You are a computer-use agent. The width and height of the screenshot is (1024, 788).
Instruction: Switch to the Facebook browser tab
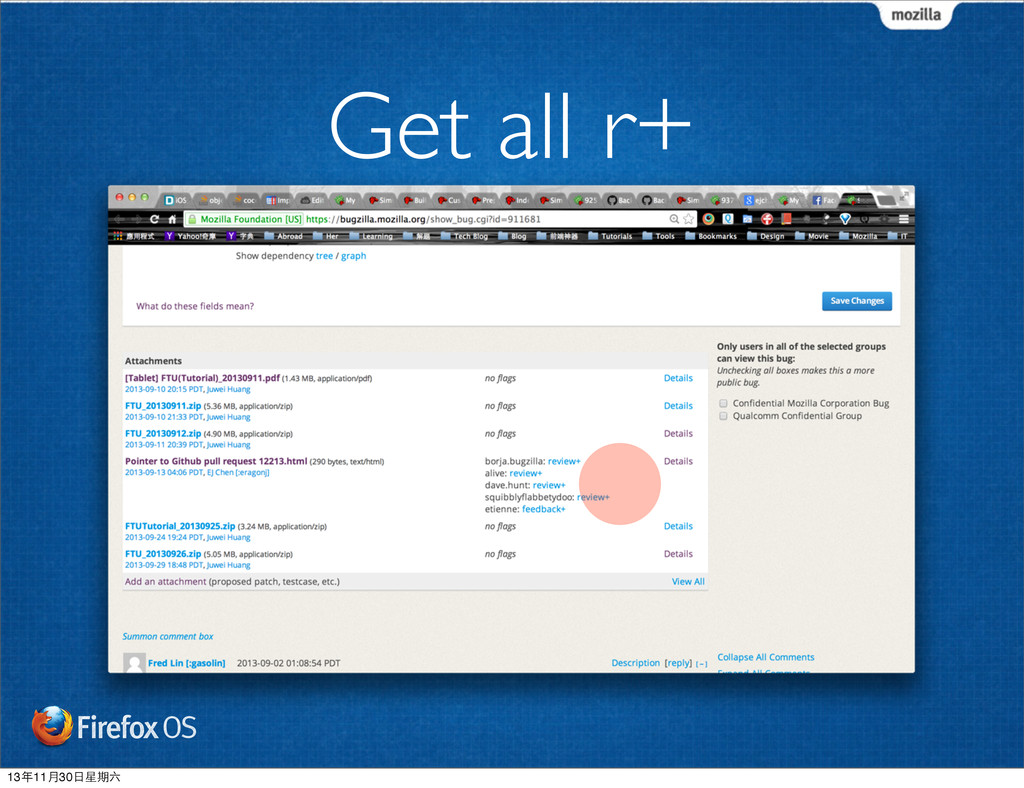(824, 200)
